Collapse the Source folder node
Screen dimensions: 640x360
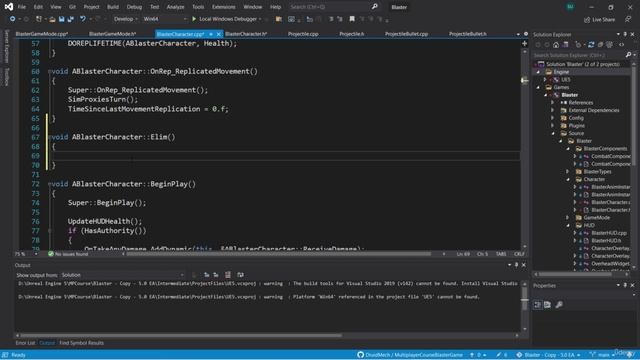tap(553, 133)
